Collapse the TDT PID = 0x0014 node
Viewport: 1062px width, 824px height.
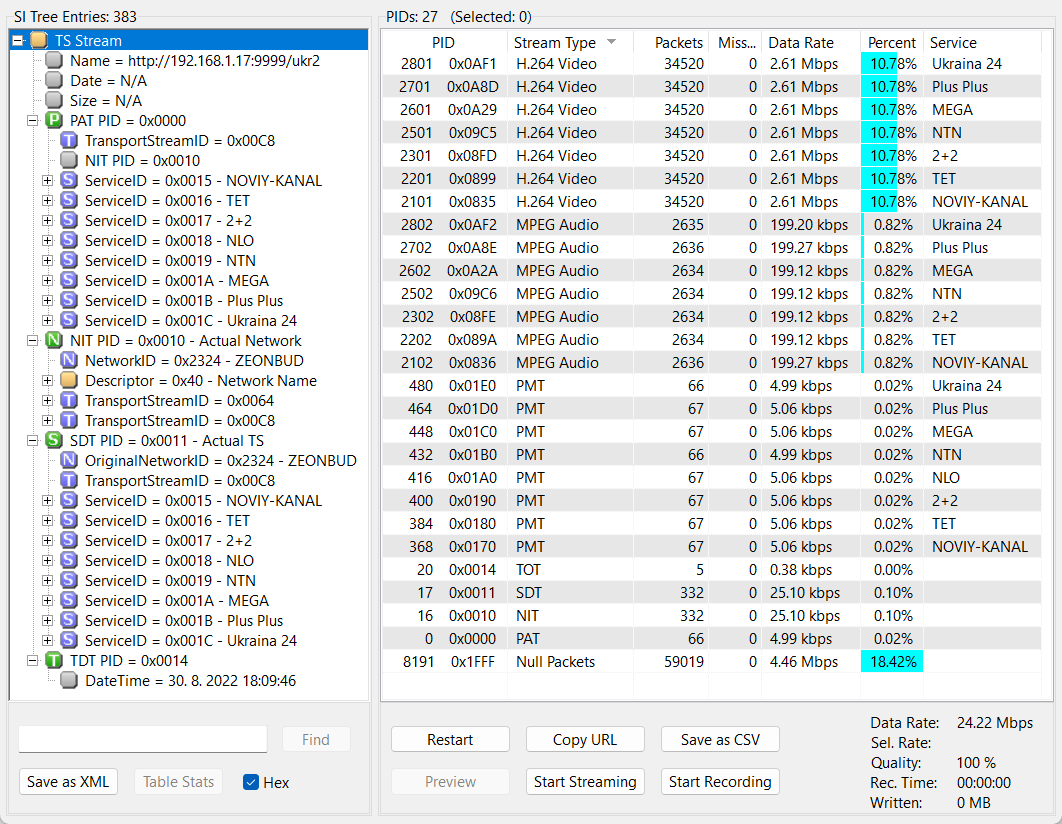(x=33, y=661)
